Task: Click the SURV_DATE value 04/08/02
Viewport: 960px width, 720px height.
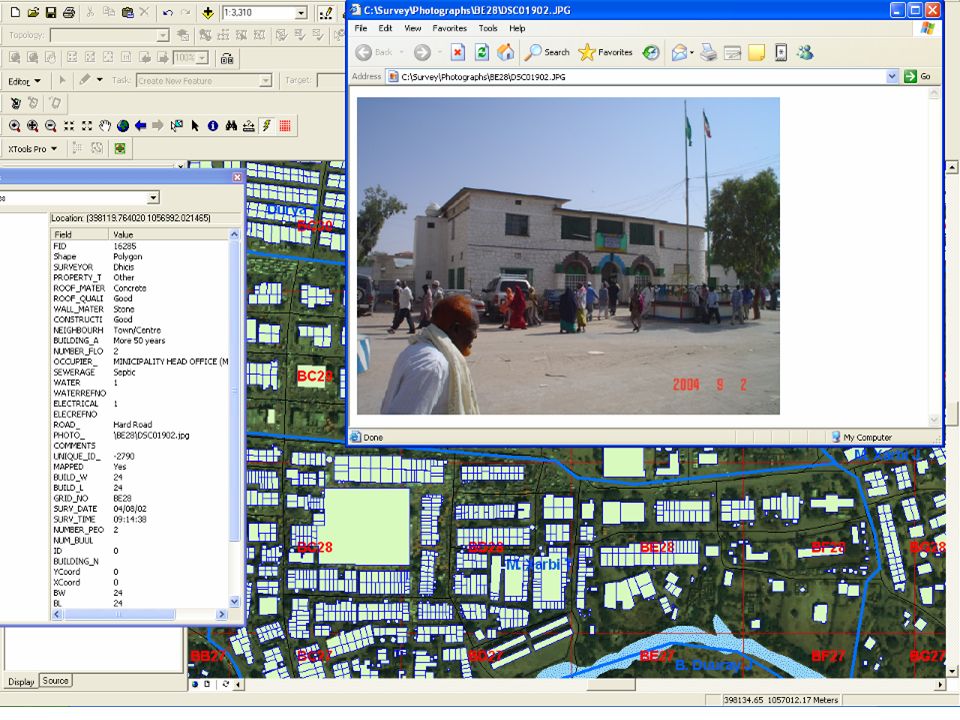Action: [130, 509]
